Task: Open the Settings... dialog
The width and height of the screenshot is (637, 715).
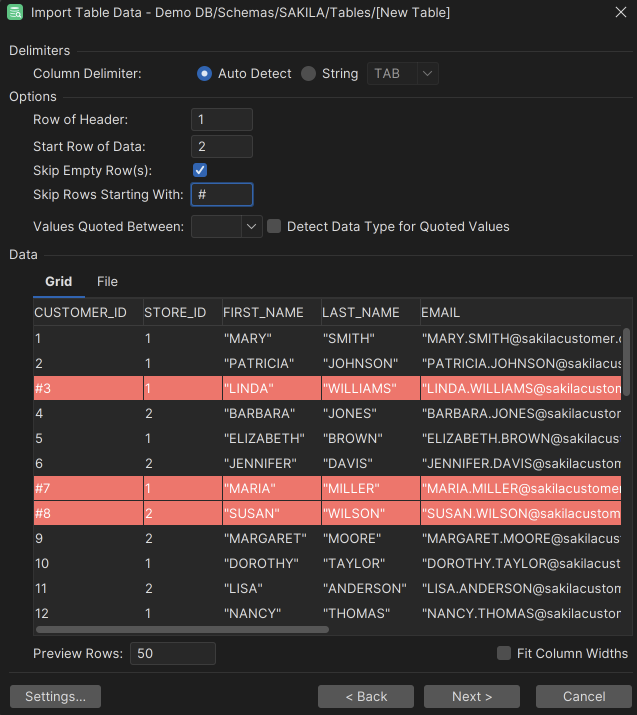Action: (55, 696)
